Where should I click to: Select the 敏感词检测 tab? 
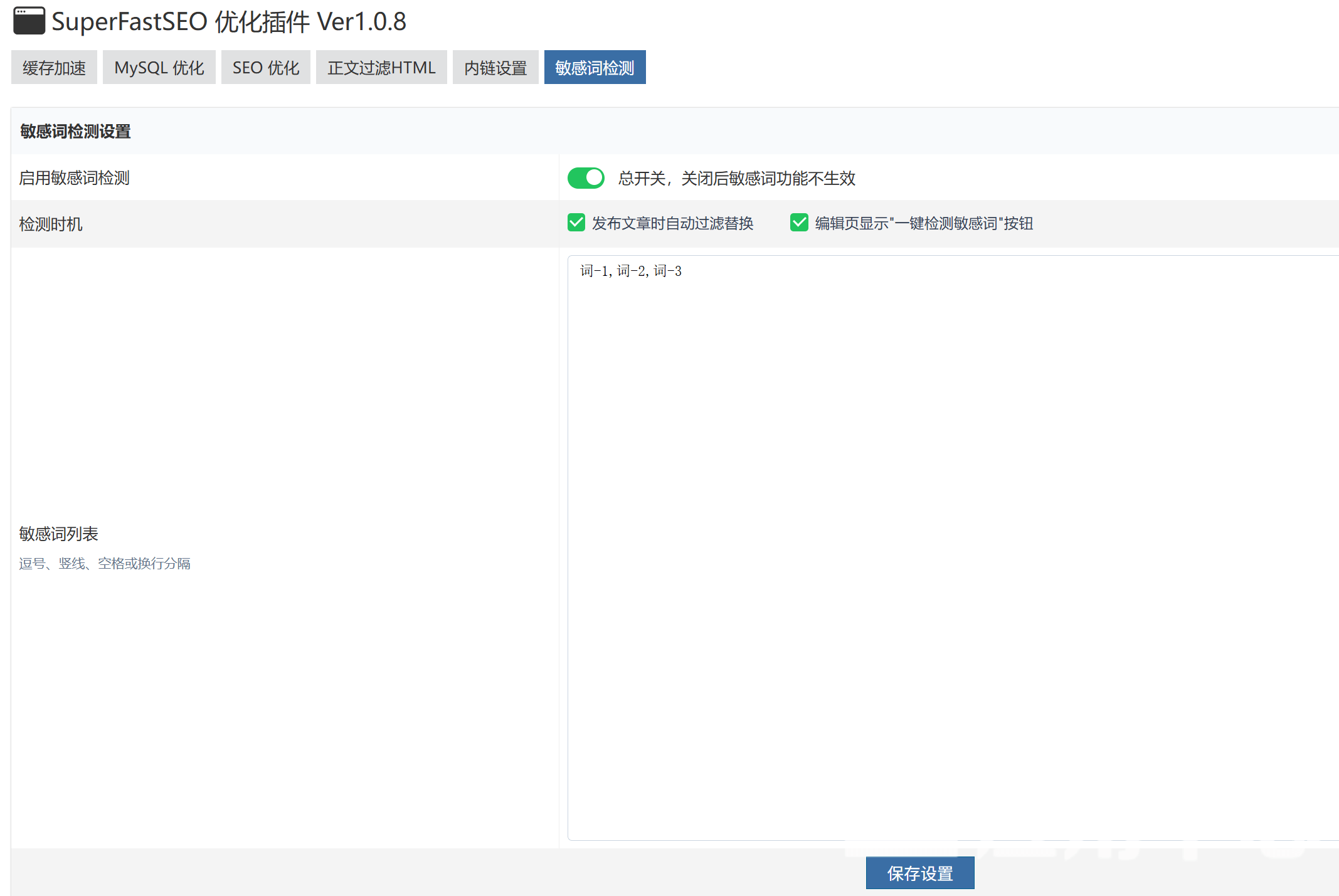pos(595,67)
